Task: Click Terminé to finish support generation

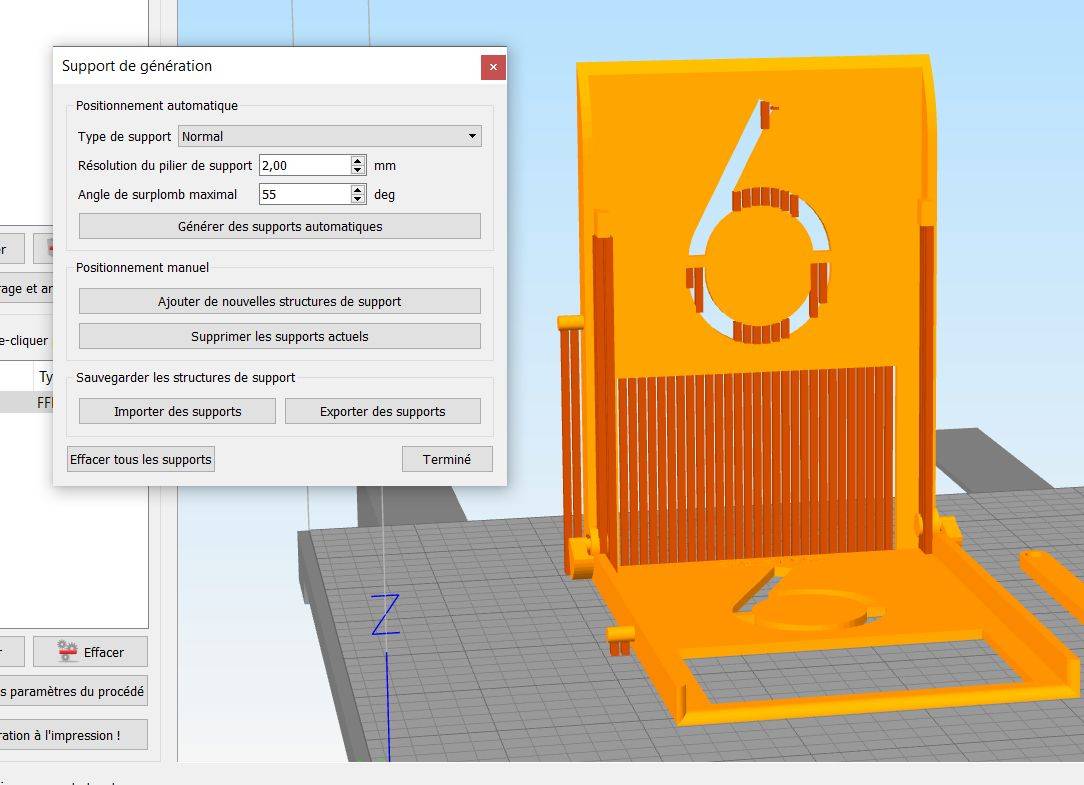Action: [446, 459]
